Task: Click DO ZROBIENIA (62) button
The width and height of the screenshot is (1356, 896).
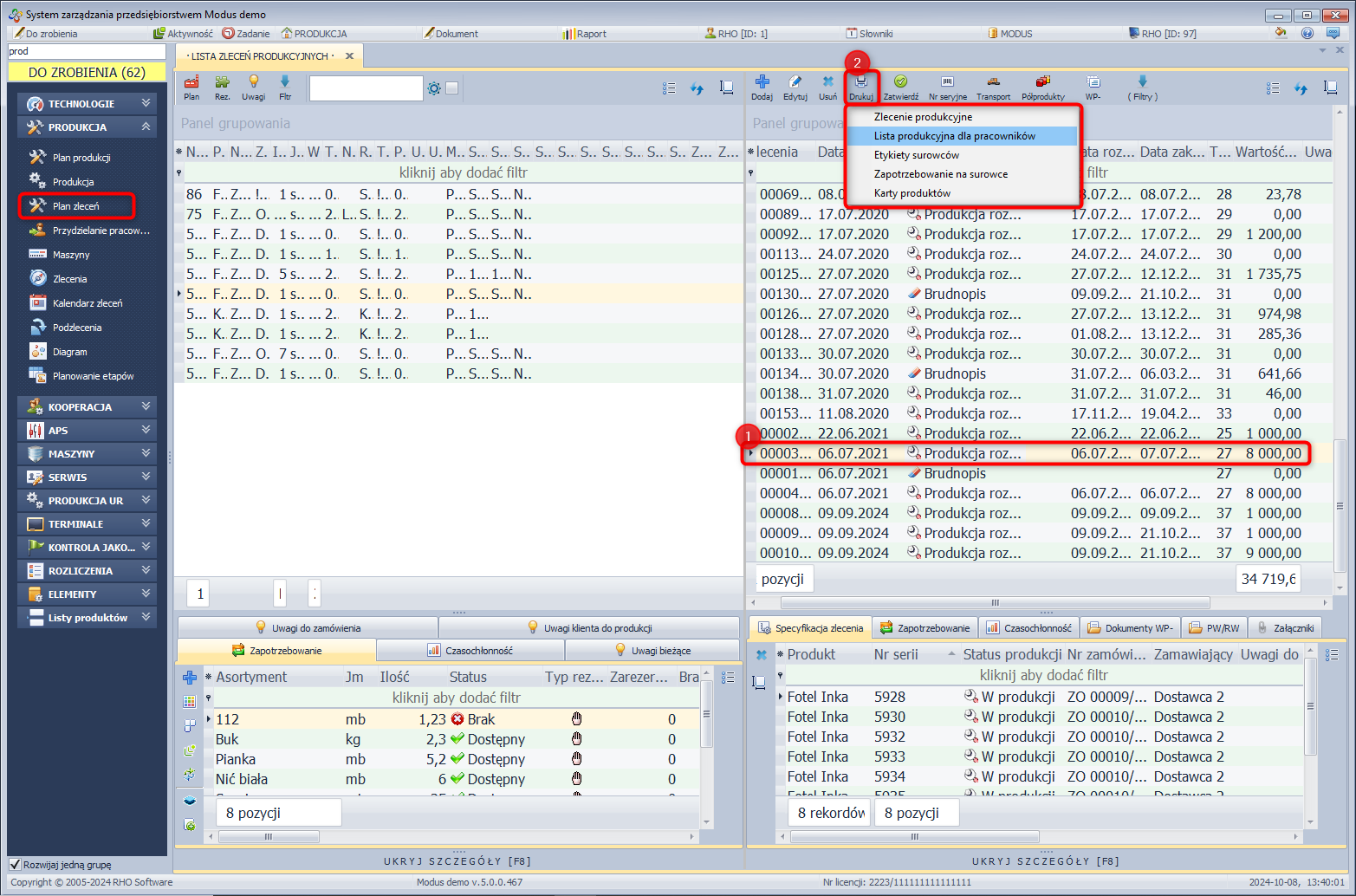Action: coord(87,73)
